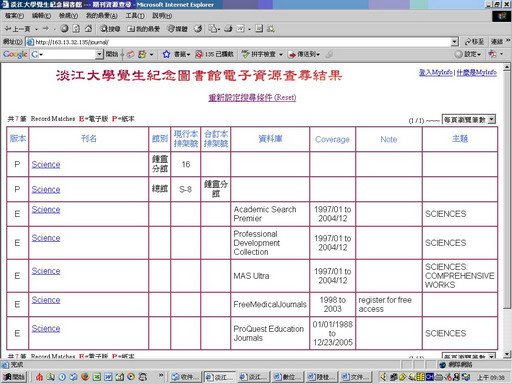The image size is (512, 384).
Task: Expand the Google search box dropdown
Action: pos(99,54)
